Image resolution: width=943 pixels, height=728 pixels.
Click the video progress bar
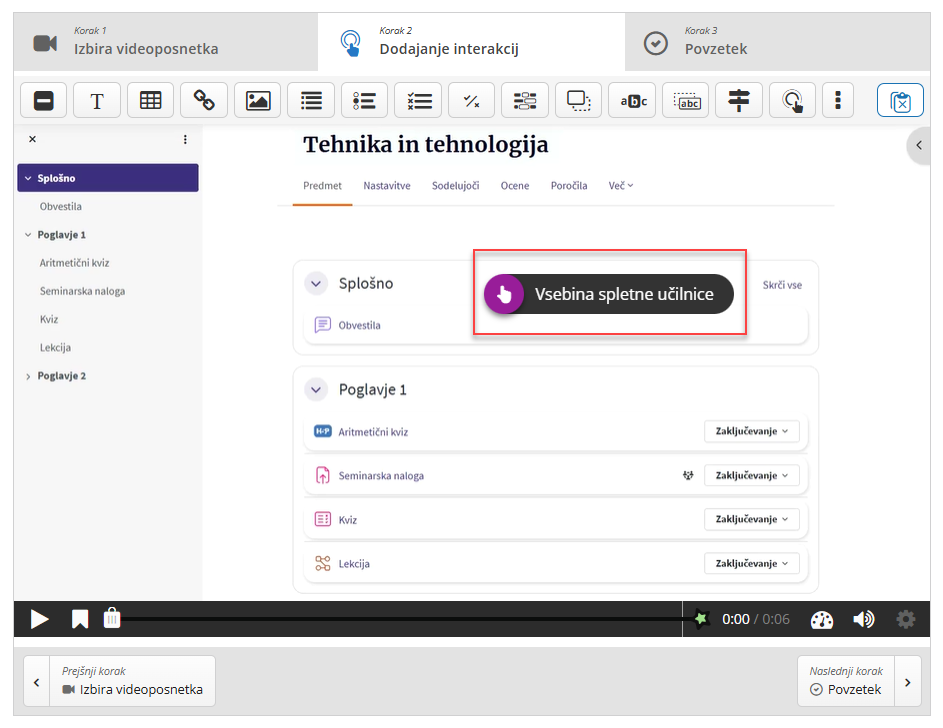coord(400,619)
